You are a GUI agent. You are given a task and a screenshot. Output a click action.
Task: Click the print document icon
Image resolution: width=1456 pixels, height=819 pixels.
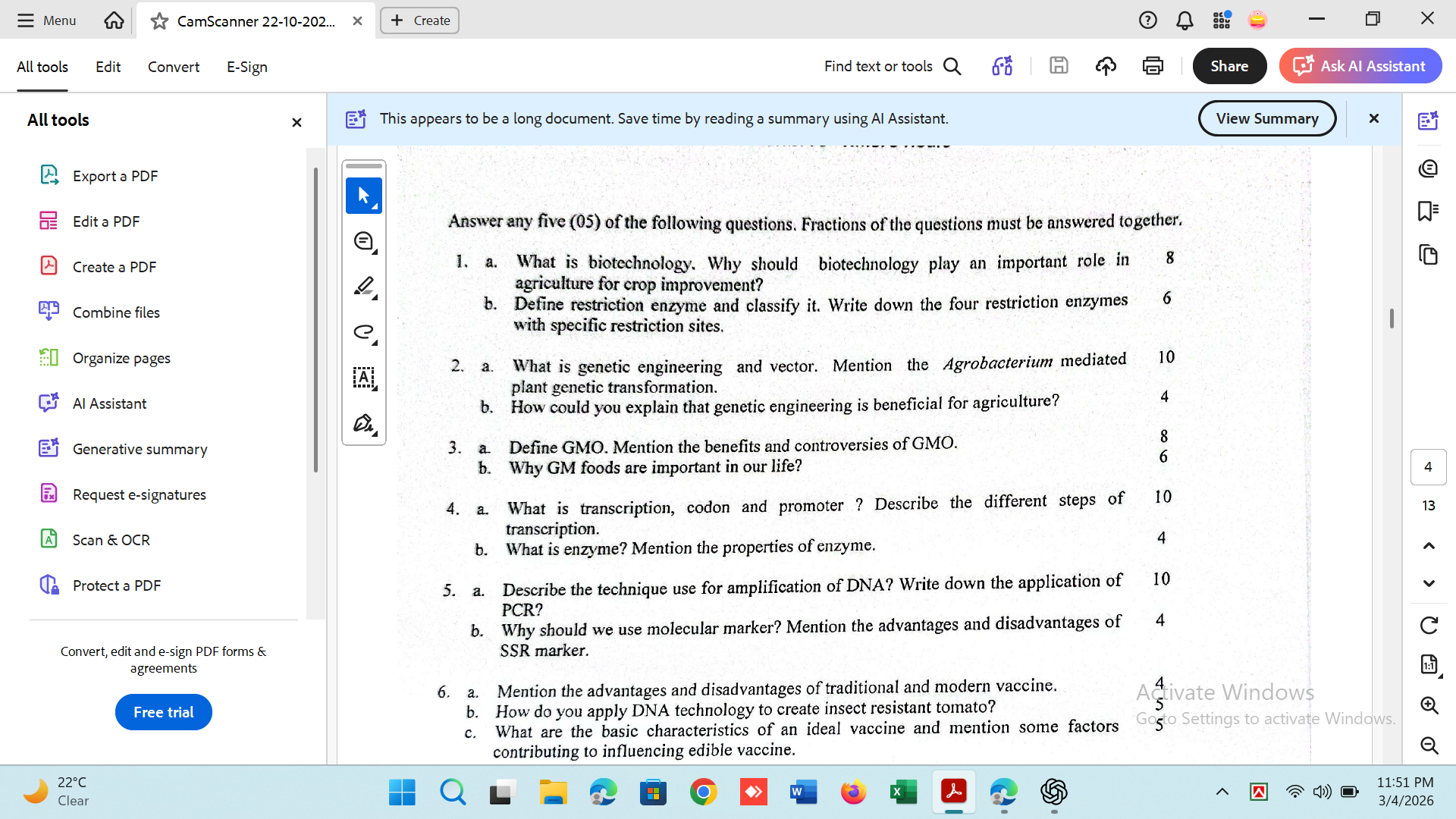pyautogui.click(x=1153, y=66)
